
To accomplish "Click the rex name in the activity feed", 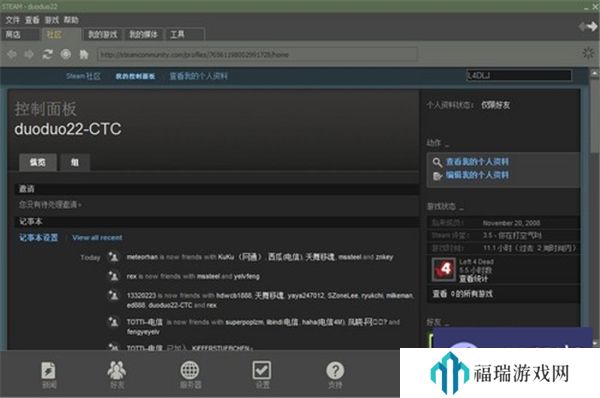I will coord(132,276).
